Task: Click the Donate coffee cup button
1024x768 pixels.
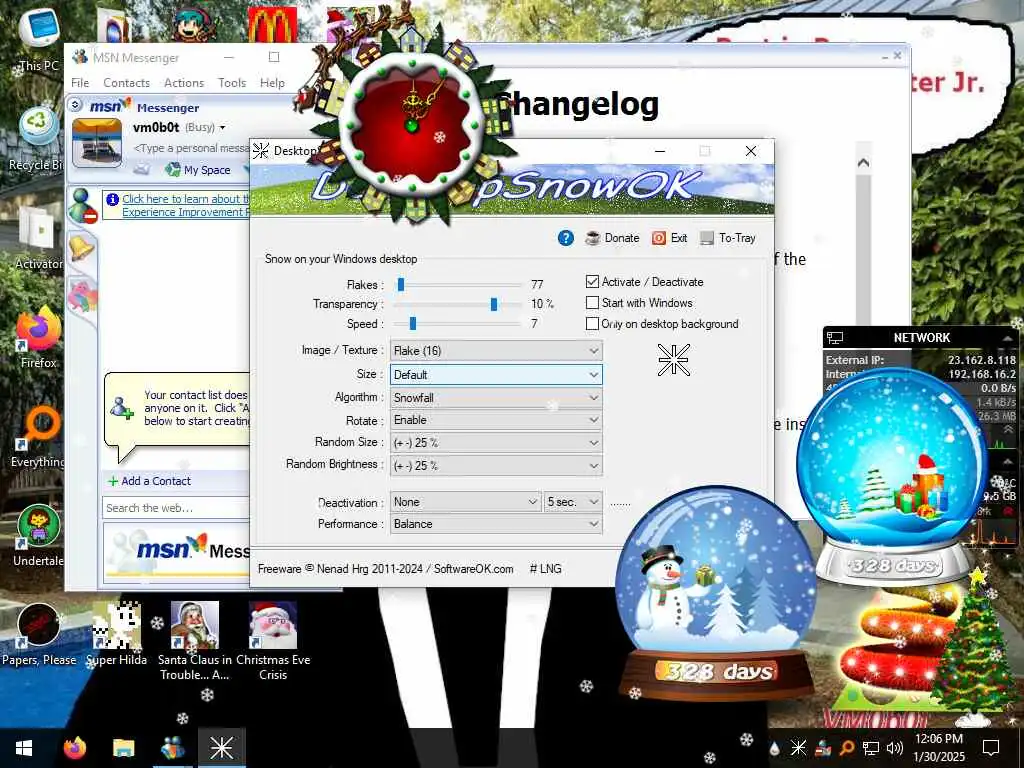Action: click(612, 238)
